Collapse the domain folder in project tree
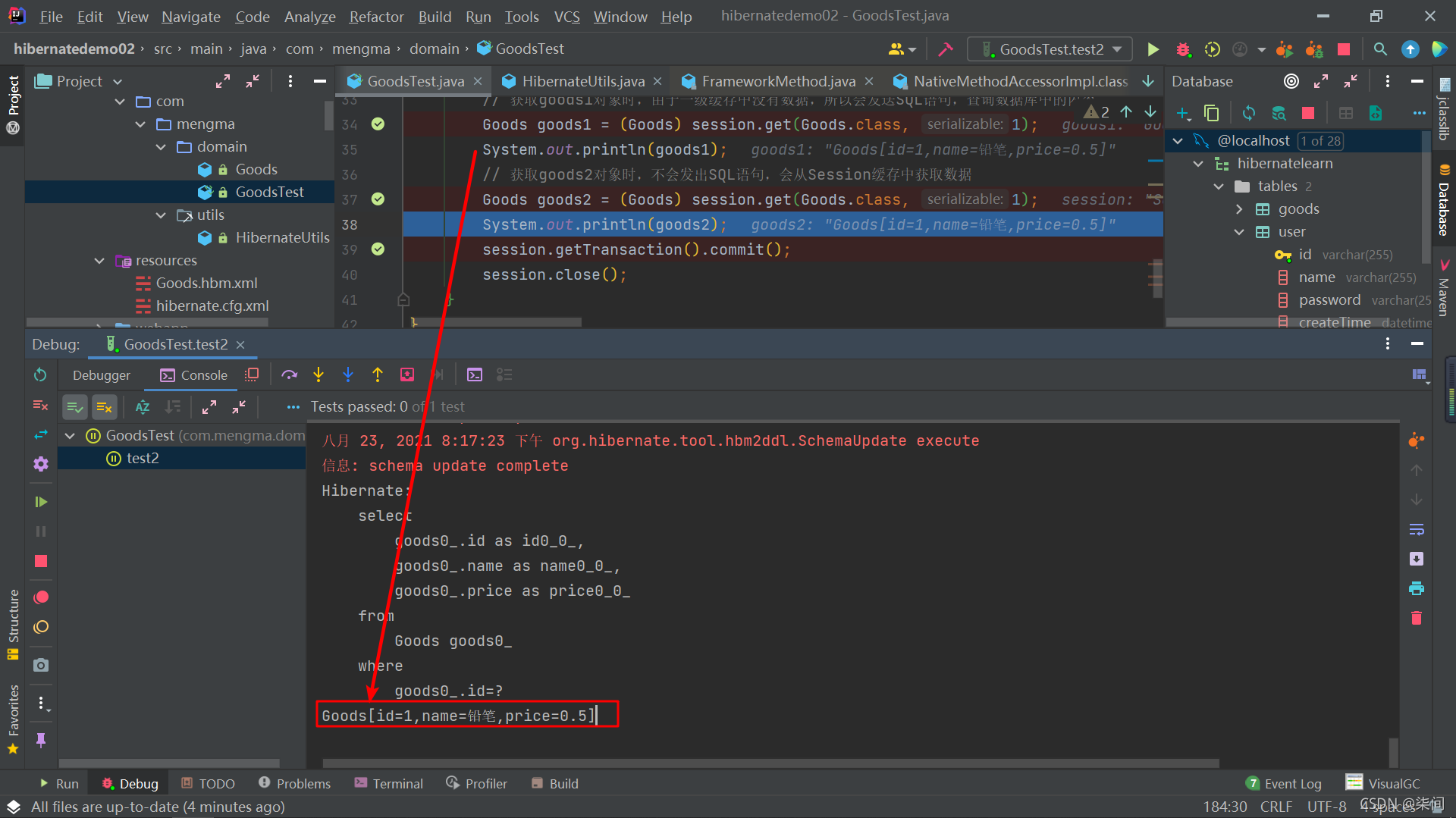Viewport: 1456px width, 818px height. pyautogui.click(x=161, y=147)
